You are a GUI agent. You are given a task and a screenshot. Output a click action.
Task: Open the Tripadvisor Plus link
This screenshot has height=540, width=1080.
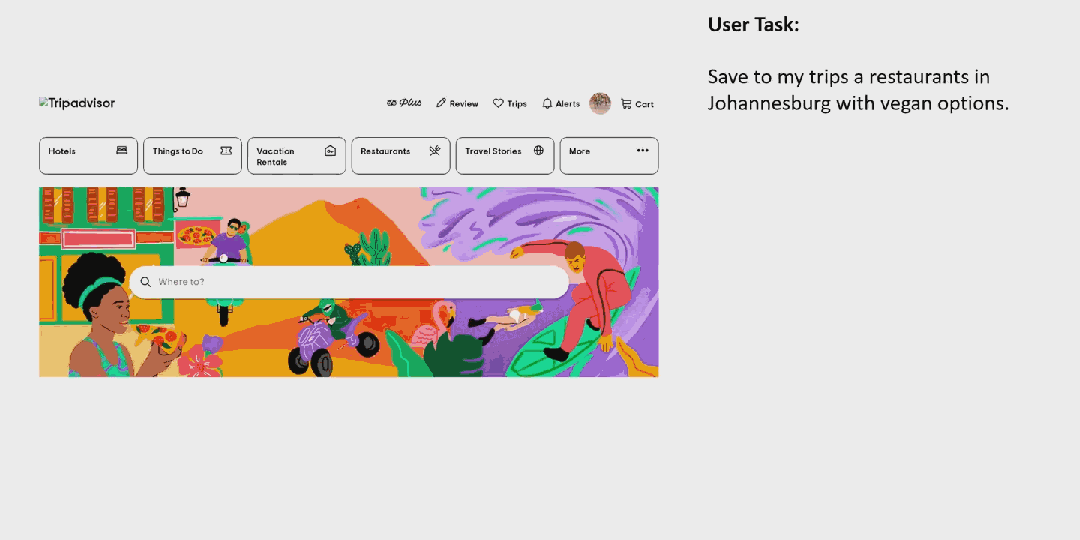(404, 104)
